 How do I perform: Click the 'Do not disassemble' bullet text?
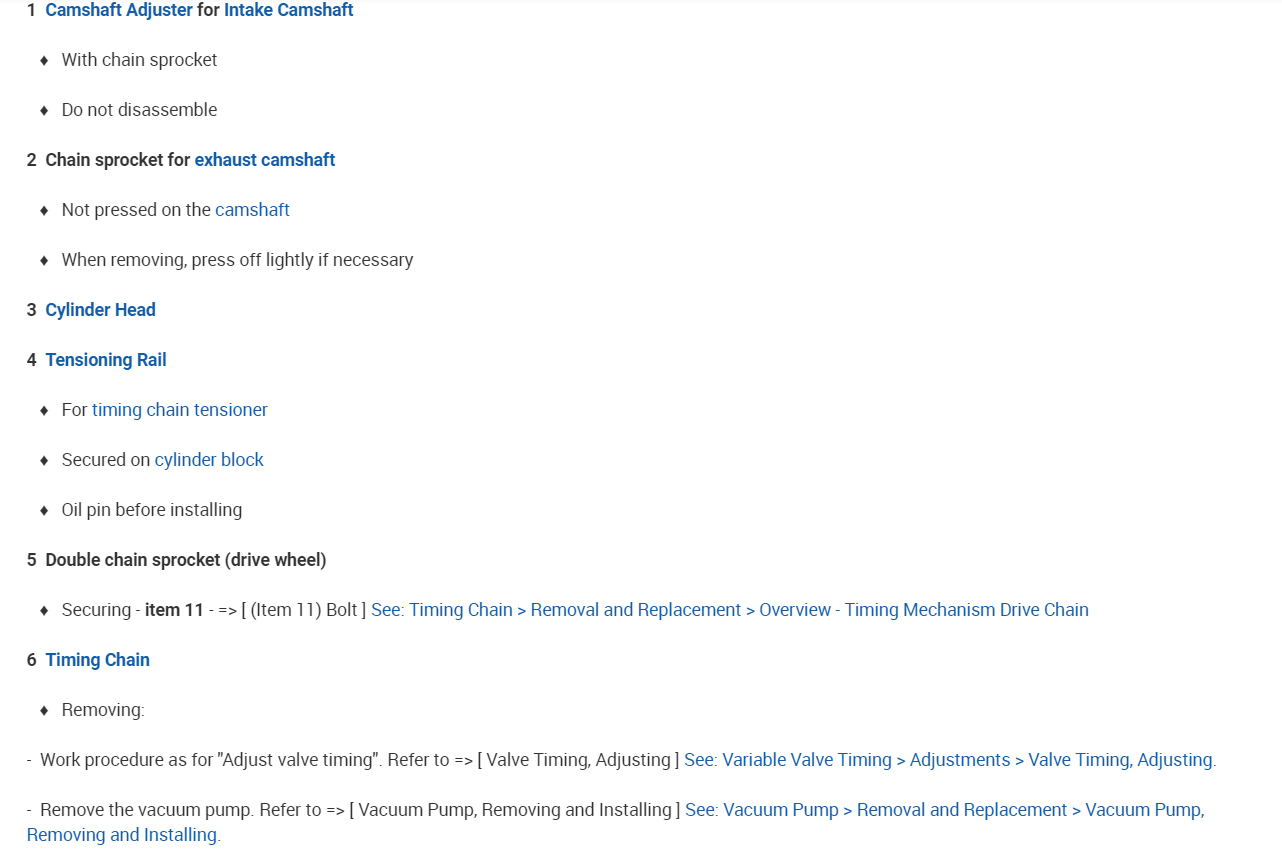tap(139, 110)
